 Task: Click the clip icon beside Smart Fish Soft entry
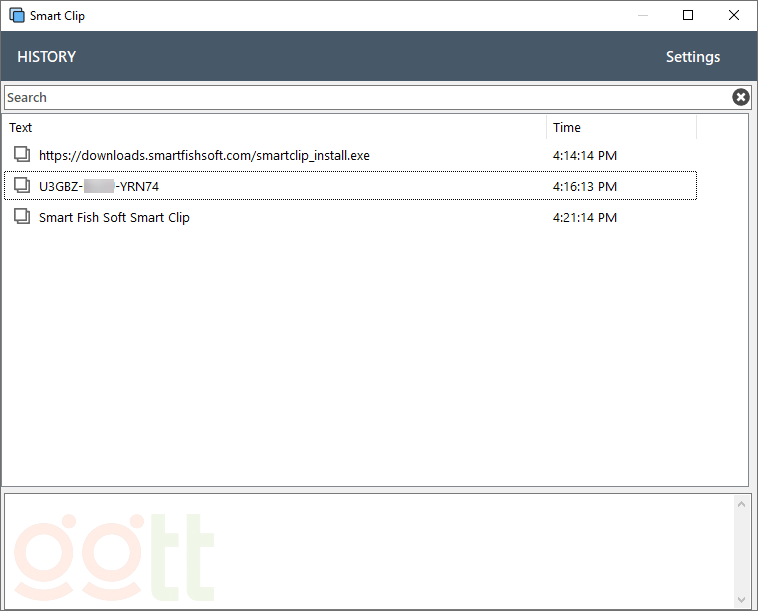pos(22,216)
